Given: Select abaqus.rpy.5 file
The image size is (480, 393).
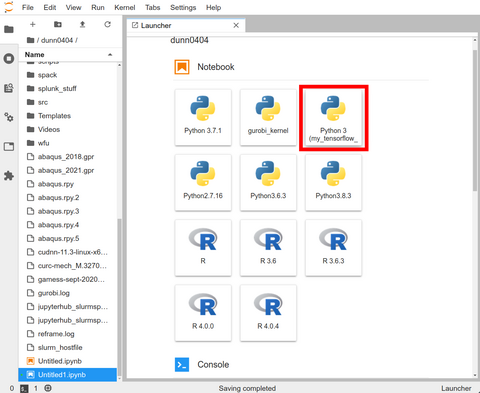Looking at the screenshot, I should click(x=68, y=239).
